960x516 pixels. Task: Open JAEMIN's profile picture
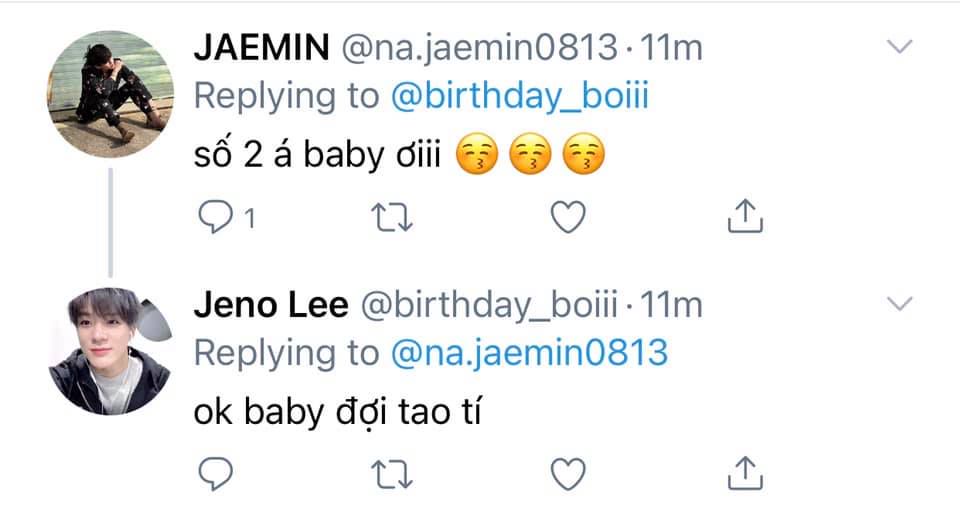pos(110,94)
